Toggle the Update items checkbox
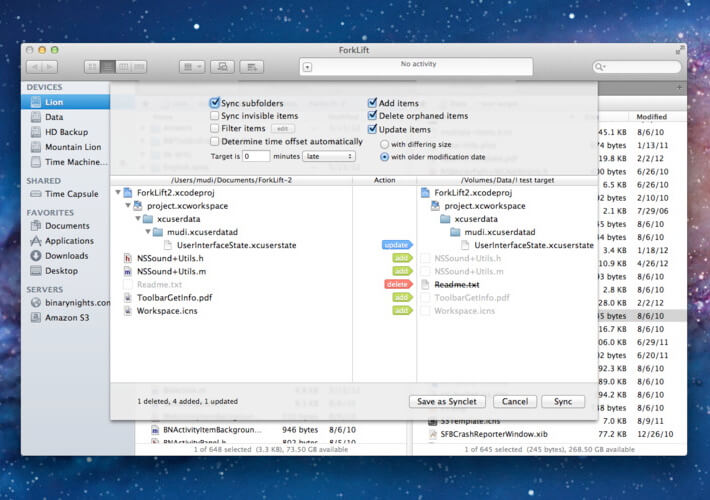The image size is (710, 500). pyautogui.click(x=372, y=129)
